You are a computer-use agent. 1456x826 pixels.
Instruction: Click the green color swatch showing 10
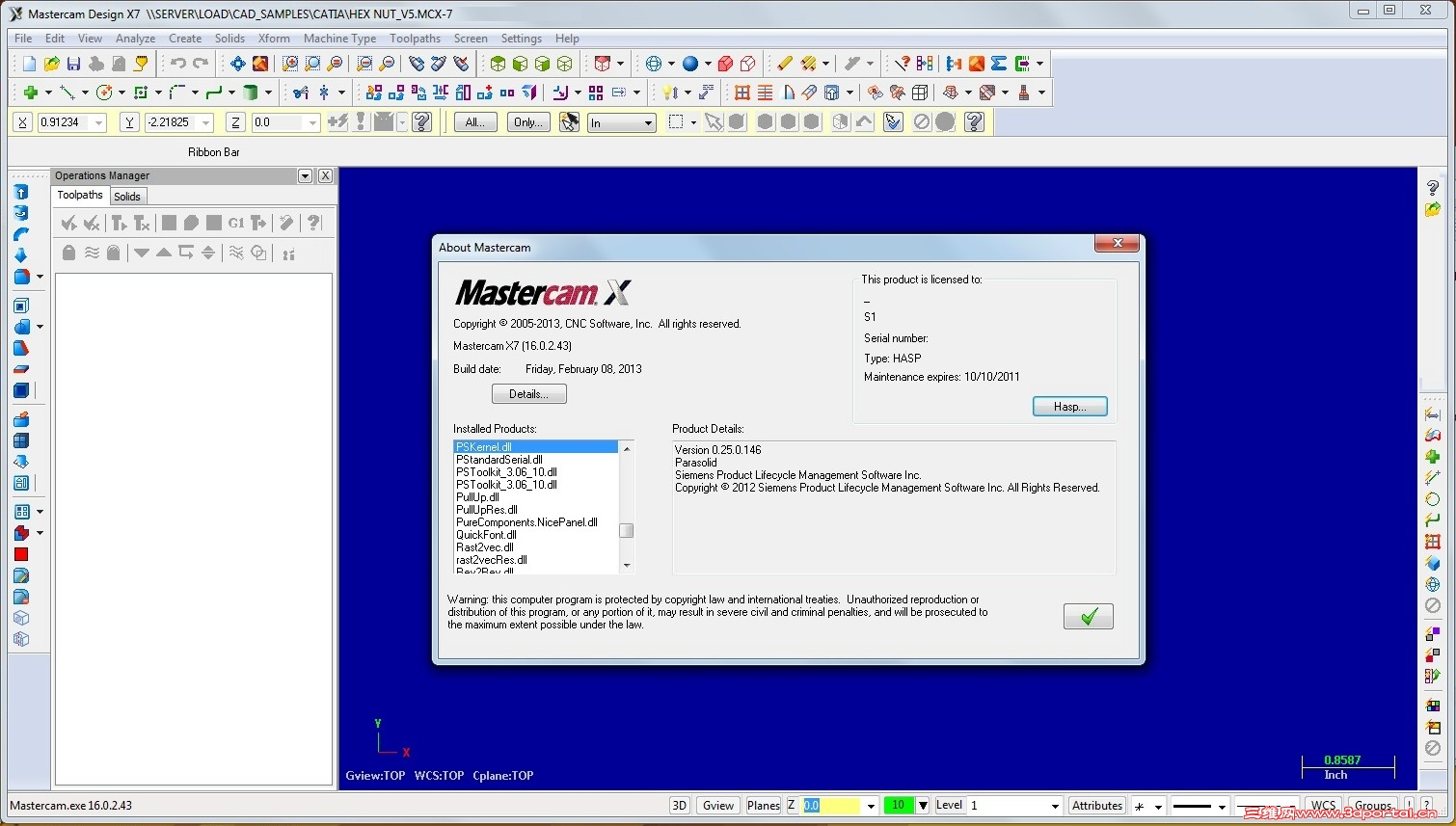(897, 805)
